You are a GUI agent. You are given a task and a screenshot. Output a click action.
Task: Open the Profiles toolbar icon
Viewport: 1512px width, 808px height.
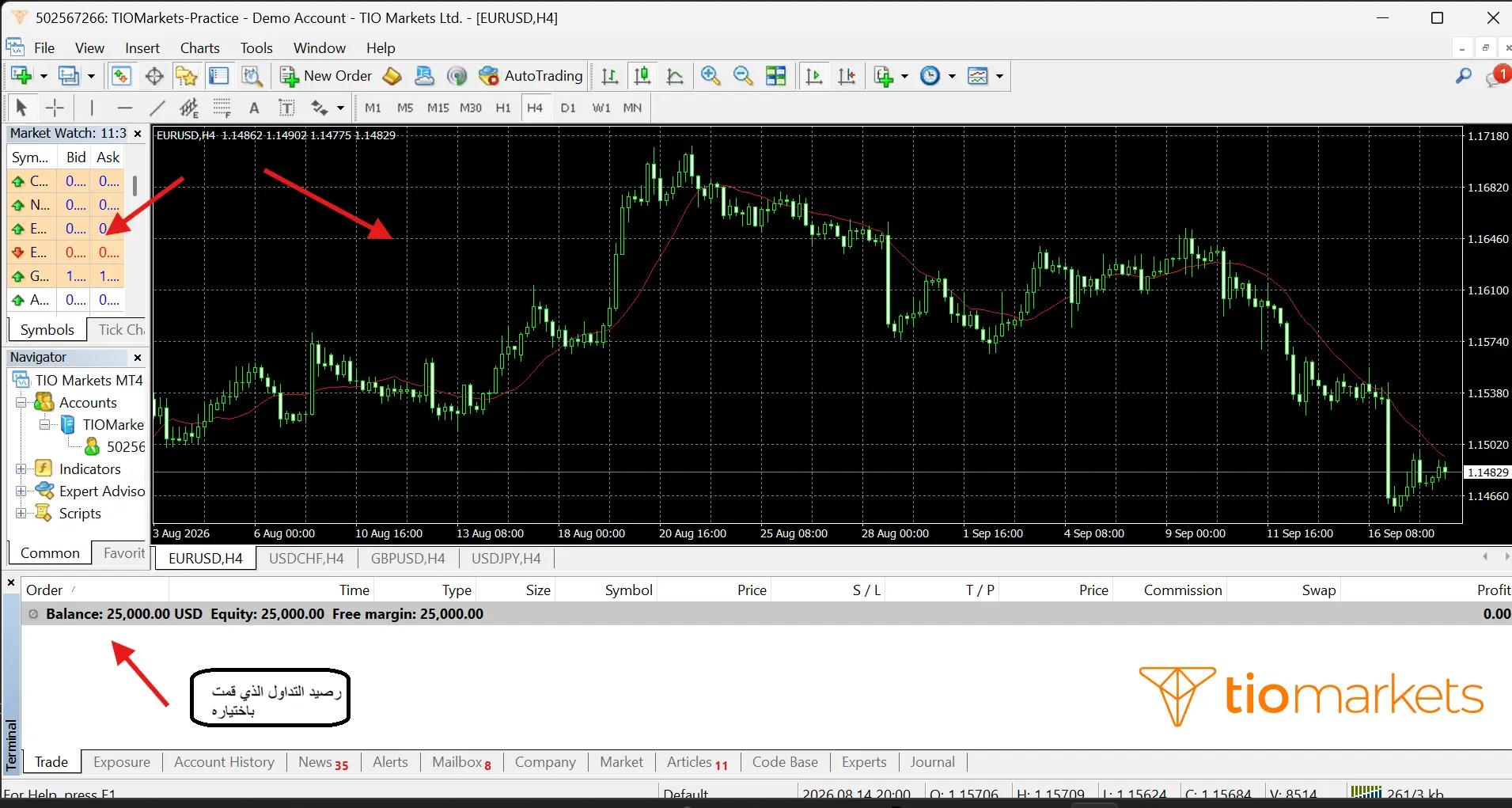coord(69,76)
